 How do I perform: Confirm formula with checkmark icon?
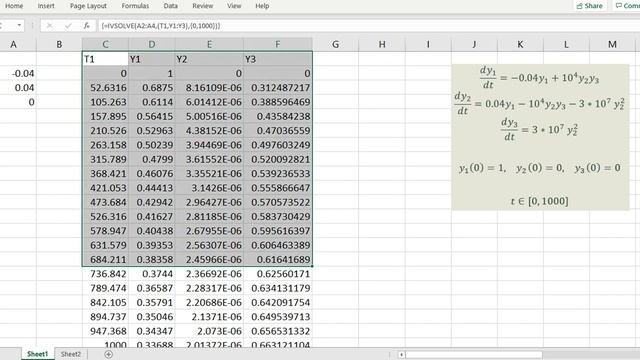coord(68,25)
